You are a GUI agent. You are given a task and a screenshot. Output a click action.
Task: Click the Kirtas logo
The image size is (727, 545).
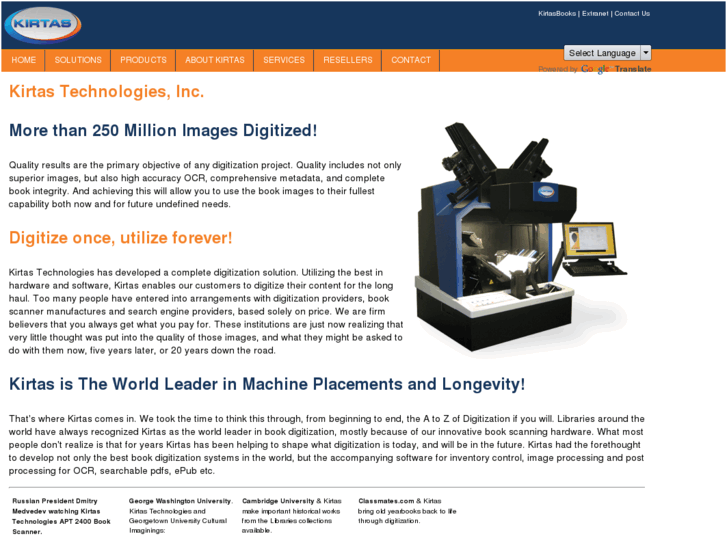[43, 24]
